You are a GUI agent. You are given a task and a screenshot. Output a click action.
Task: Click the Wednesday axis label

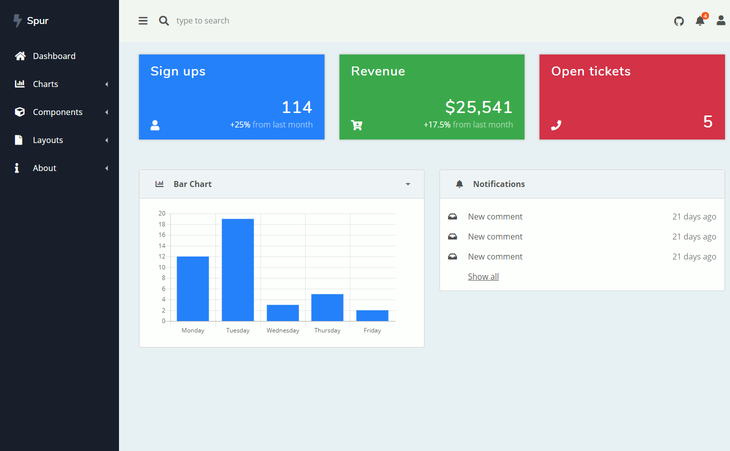(x=283, y=330)
